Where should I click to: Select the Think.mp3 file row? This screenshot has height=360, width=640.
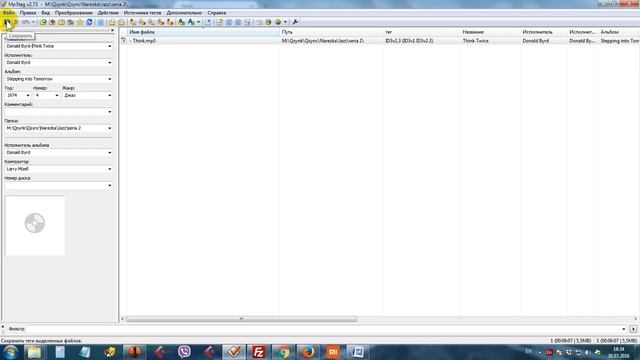click(380, 41)
